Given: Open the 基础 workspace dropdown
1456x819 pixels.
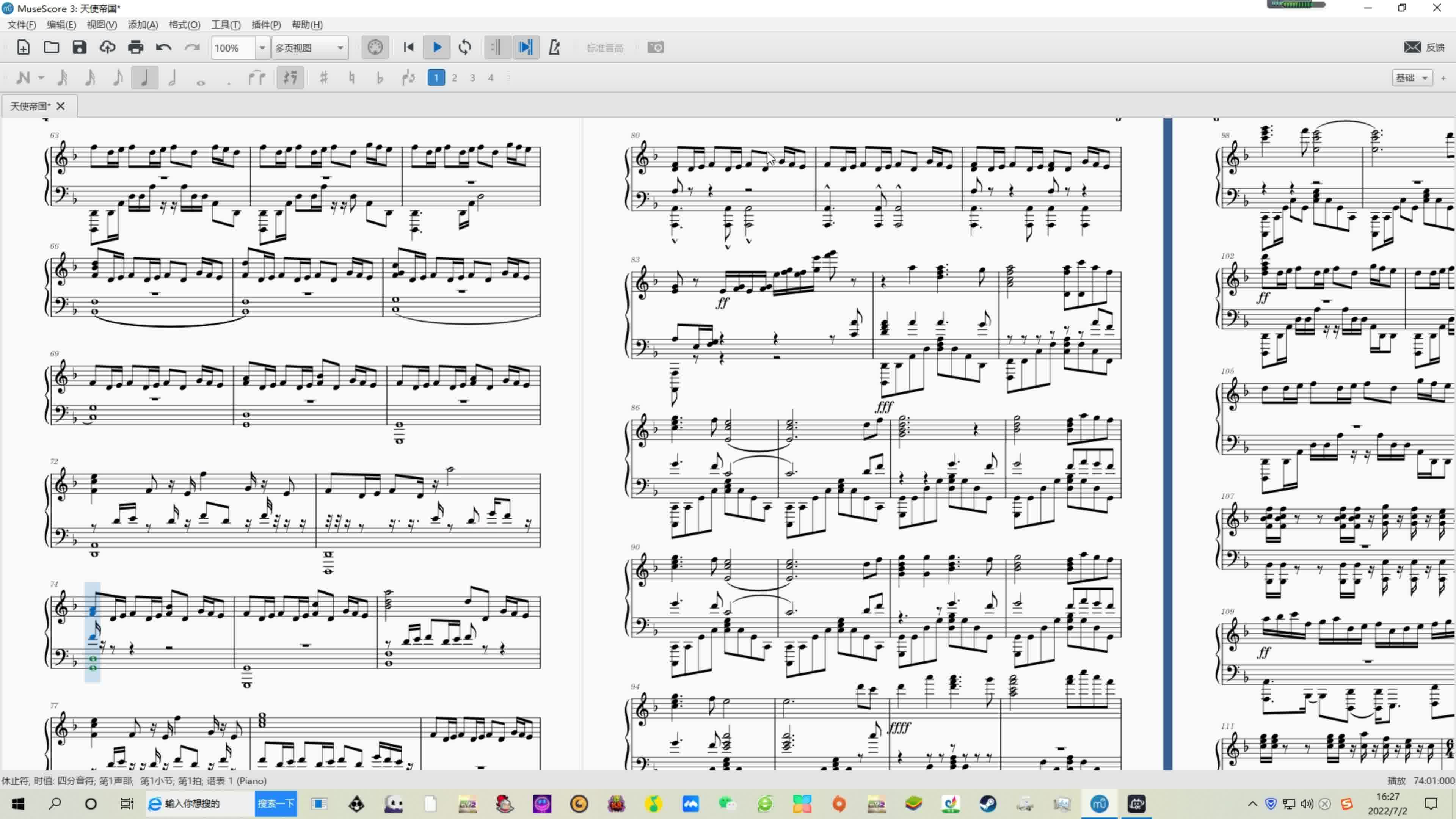Looking at the screenshot, I should click(1412, 77).
